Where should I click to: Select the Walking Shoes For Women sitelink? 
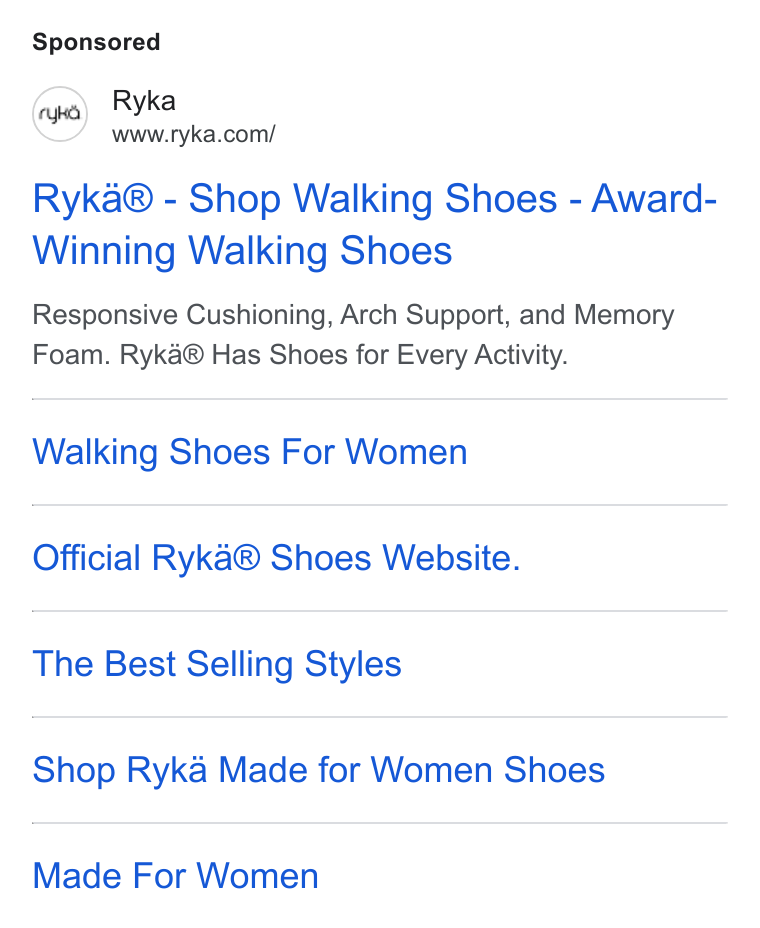click(250, 452)
